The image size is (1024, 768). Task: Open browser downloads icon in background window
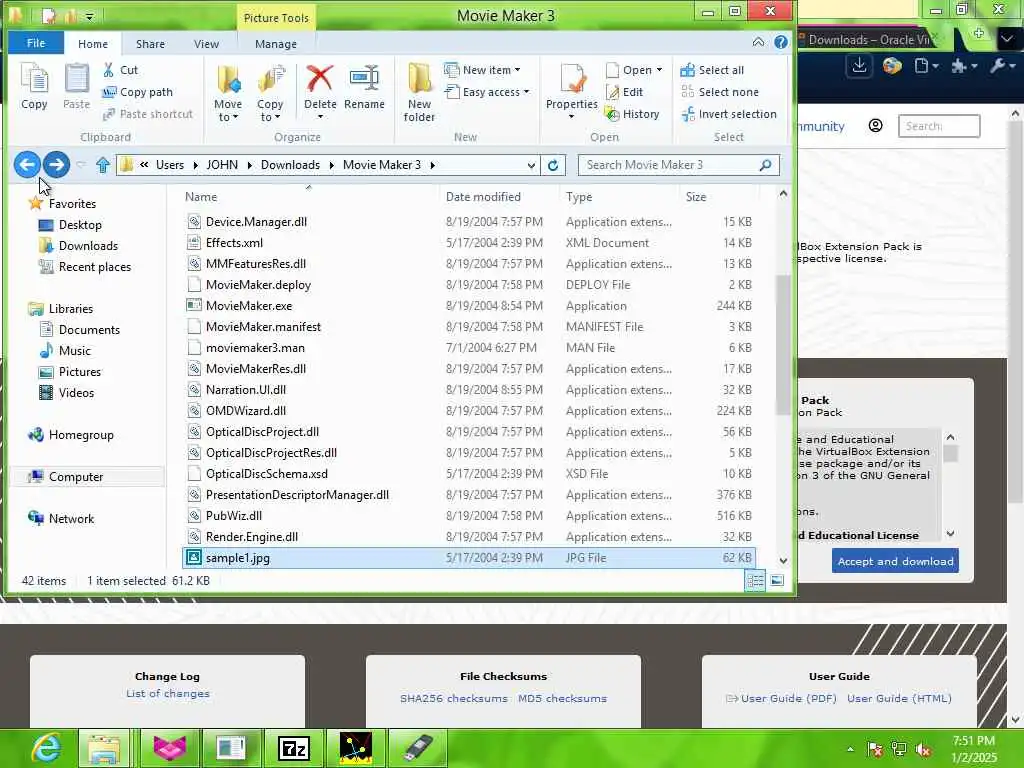point(859,66)
